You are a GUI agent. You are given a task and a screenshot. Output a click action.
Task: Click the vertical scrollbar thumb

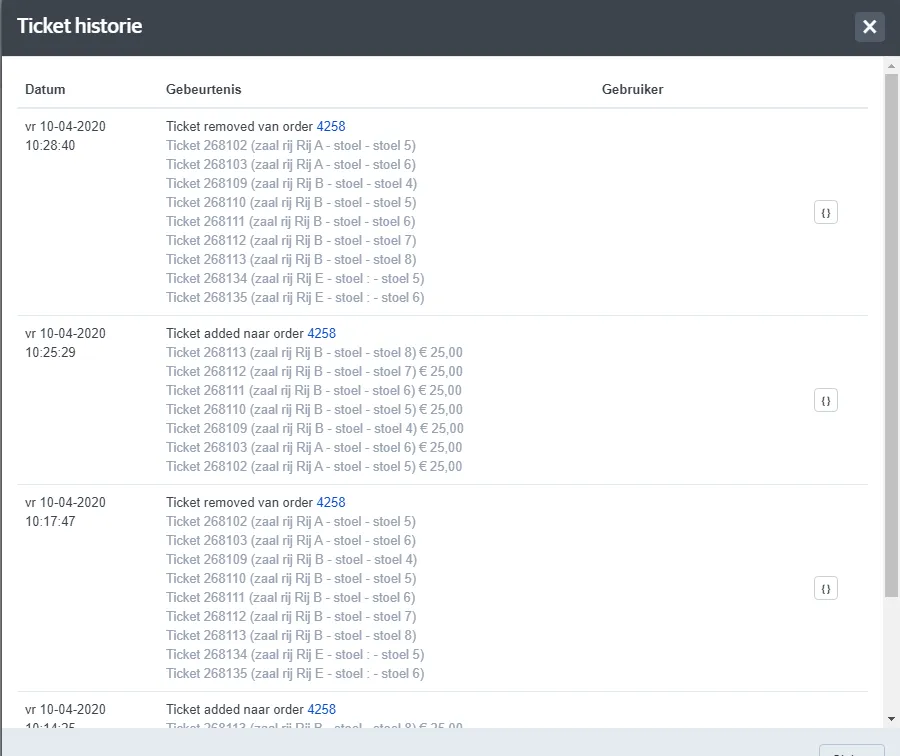(x=891, y=335)
